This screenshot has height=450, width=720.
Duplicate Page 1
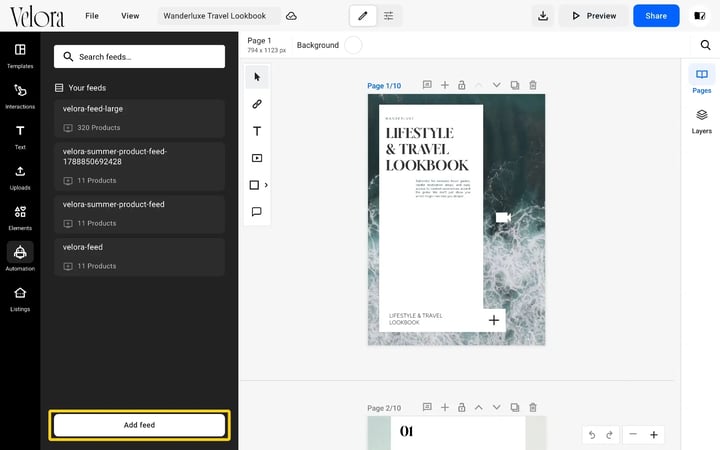click(x=515, y=85)
